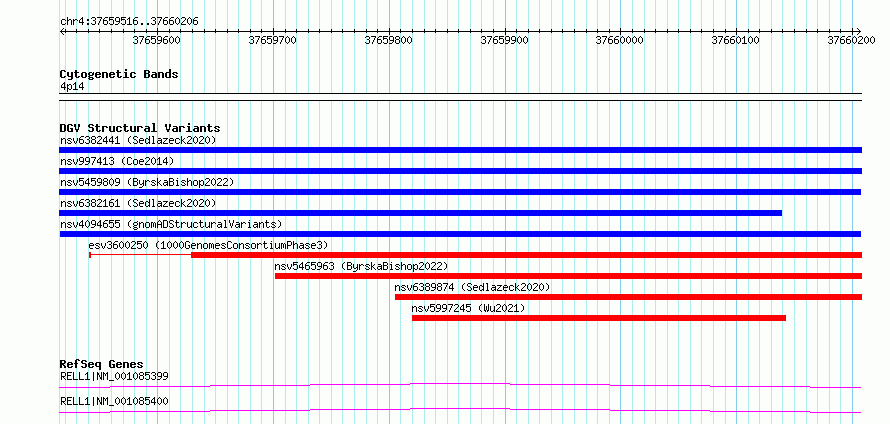Select variant label nsv997413 (Coe2014)
This screenshot has height=424, width=890.
(x=117, y=161)
